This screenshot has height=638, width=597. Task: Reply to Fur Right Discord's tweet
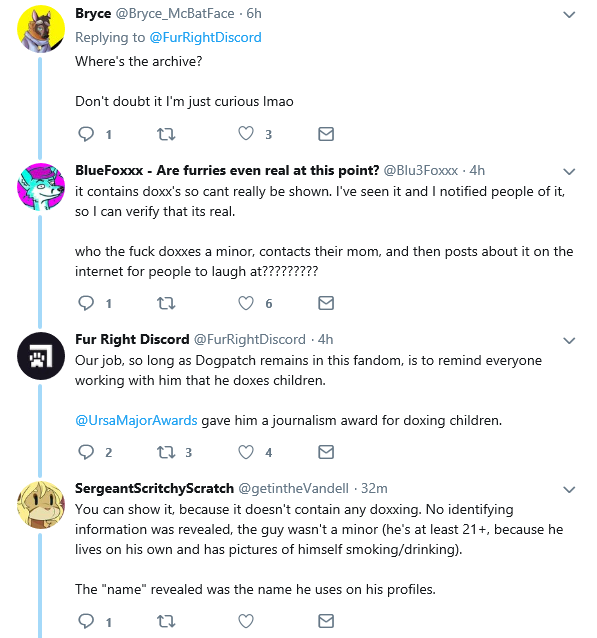(86, 452)
